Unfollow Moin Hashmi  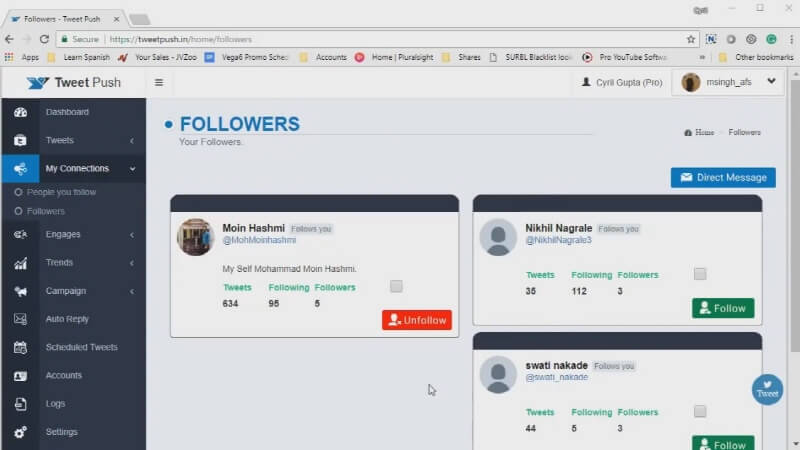click(x=416, y=320)
